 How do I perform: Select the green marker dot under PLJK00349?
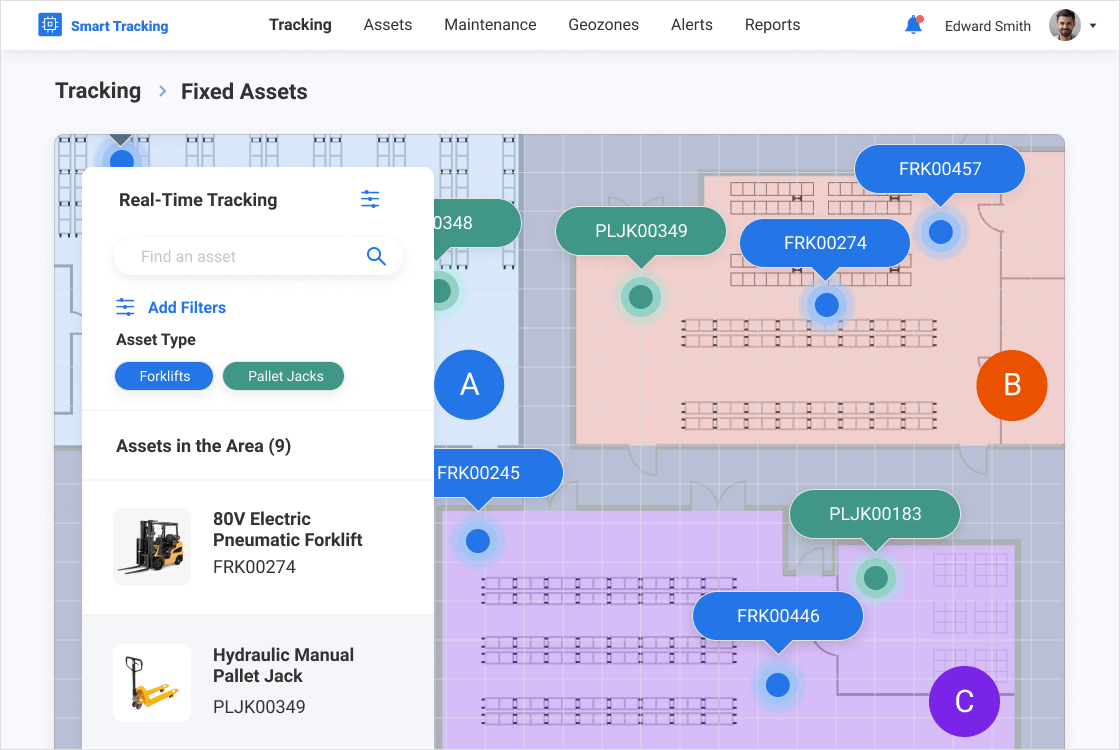click(x=641, y=297)
